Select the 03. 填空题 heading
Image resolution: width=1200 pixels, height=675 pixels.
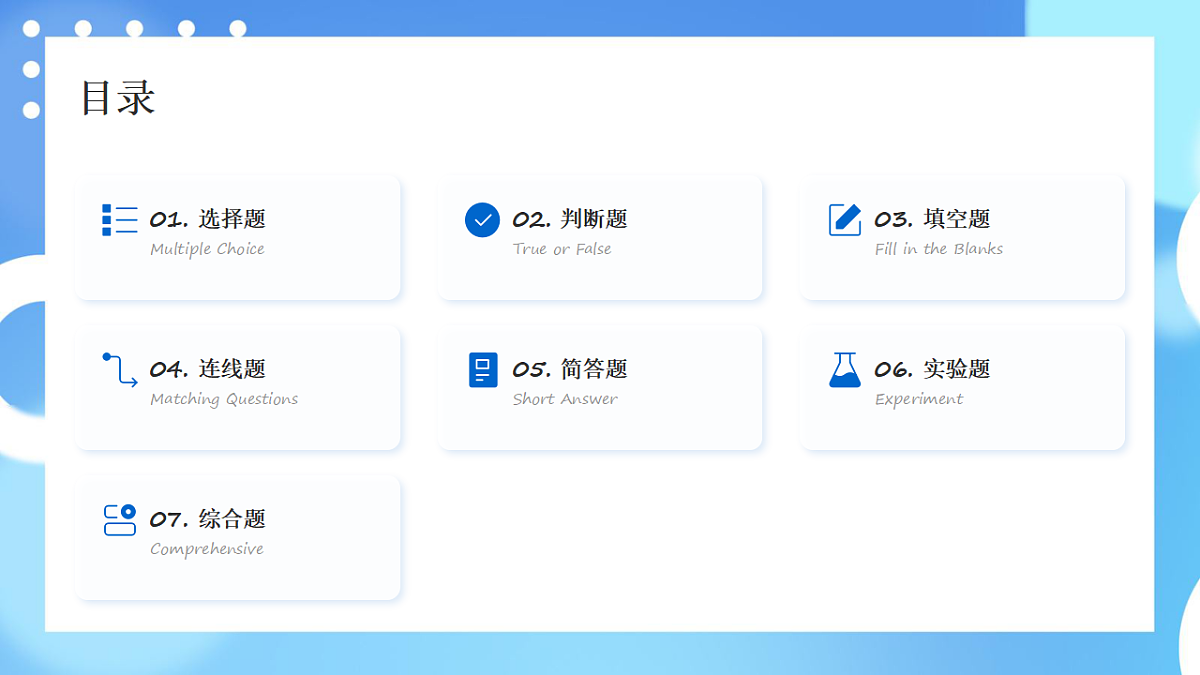coord(932,219)
